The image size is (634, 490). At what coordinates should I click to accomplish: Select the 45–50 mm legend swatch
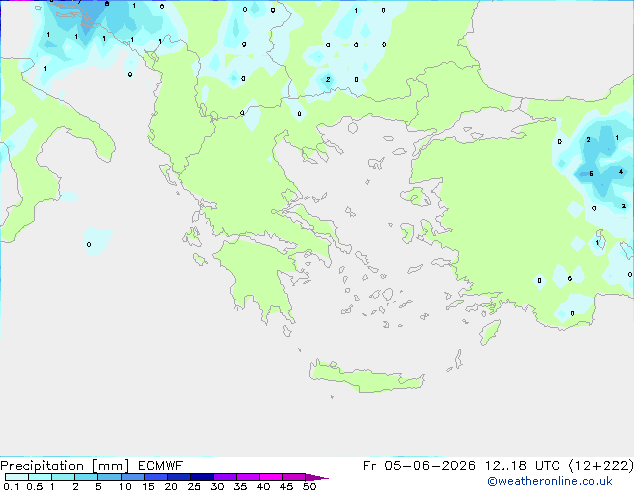pos(294,477)
